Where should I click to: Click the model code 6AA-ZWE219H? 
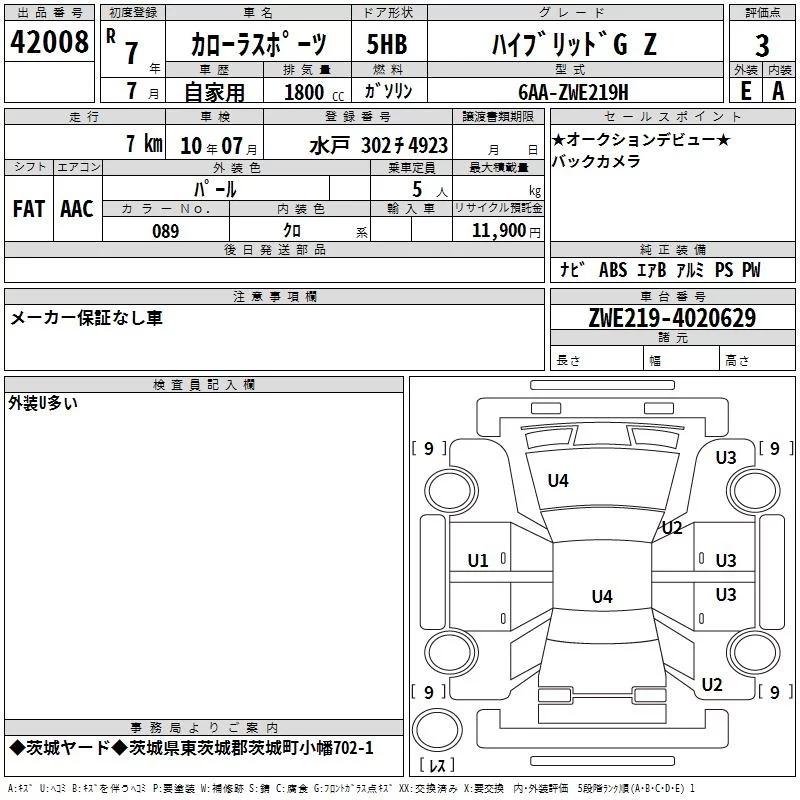click(573, 92)
